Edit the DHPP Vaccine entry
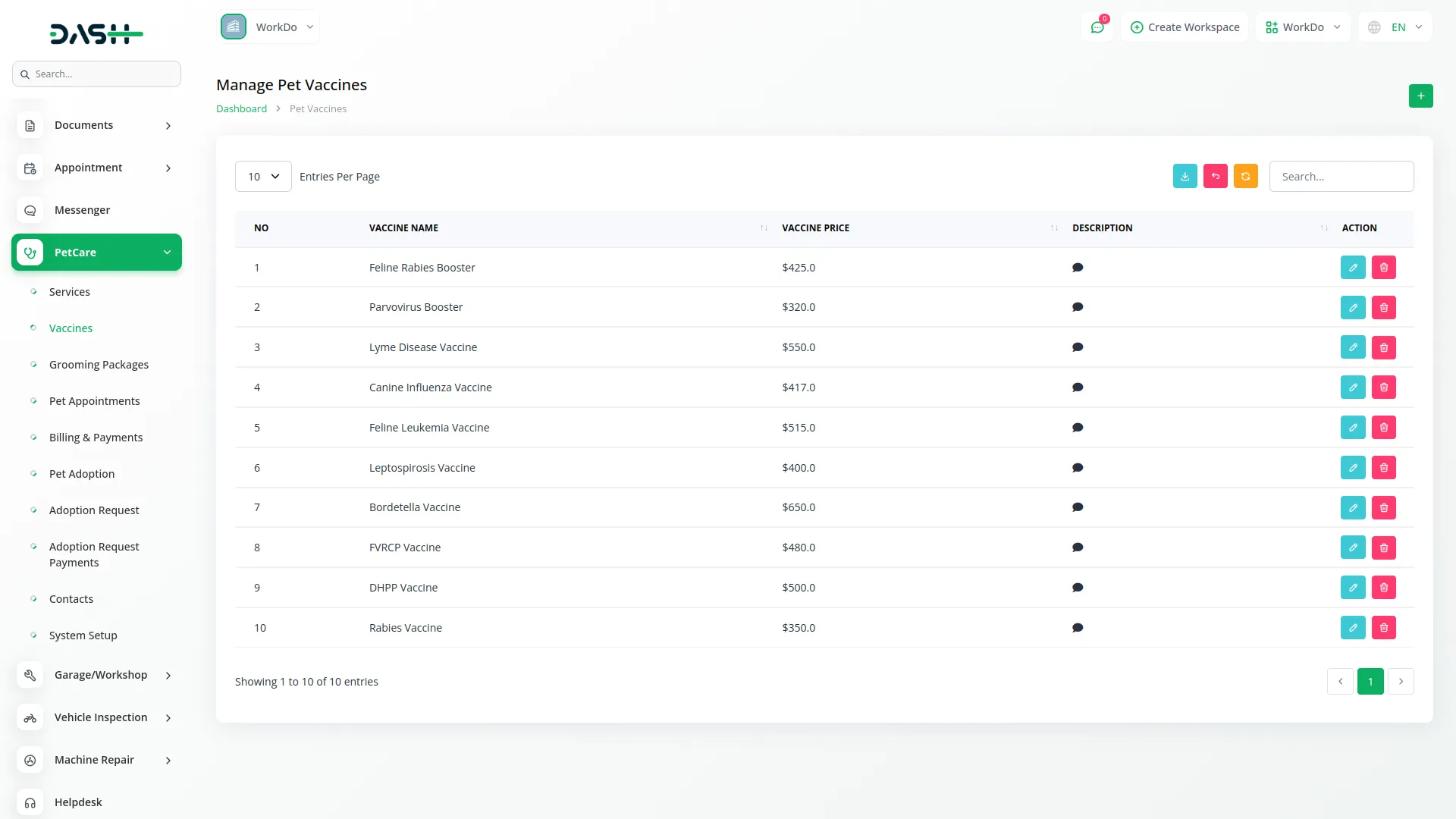This screenshot has width=1456, height=819. pyautogui.click(x=1352, y=588)
